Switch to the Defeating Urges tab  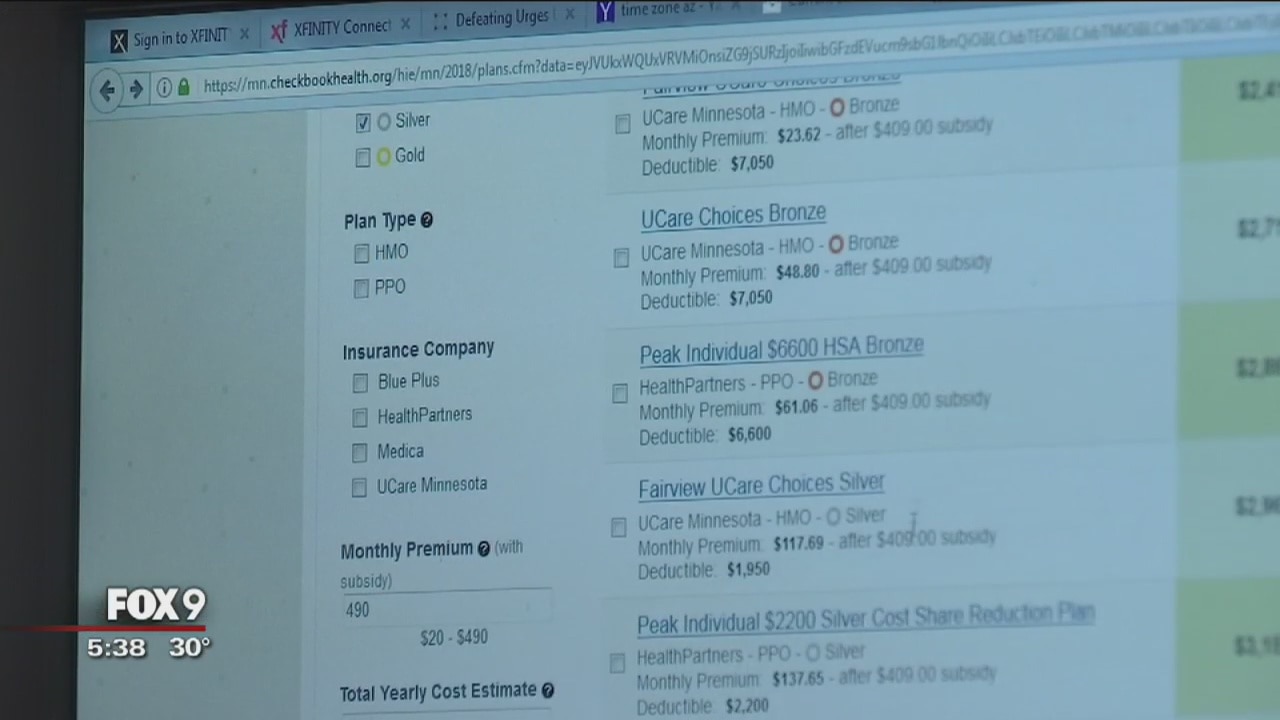pos(500,19)
